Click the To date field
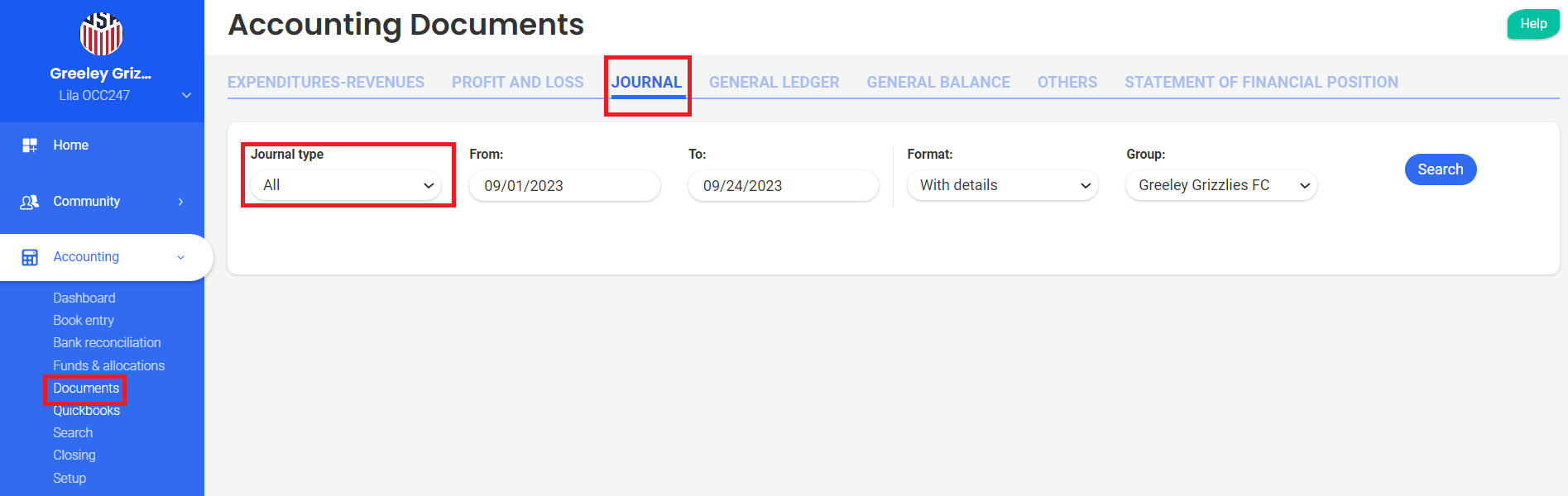This screenshot has height=496, width=1568. [x=782, y=186]
